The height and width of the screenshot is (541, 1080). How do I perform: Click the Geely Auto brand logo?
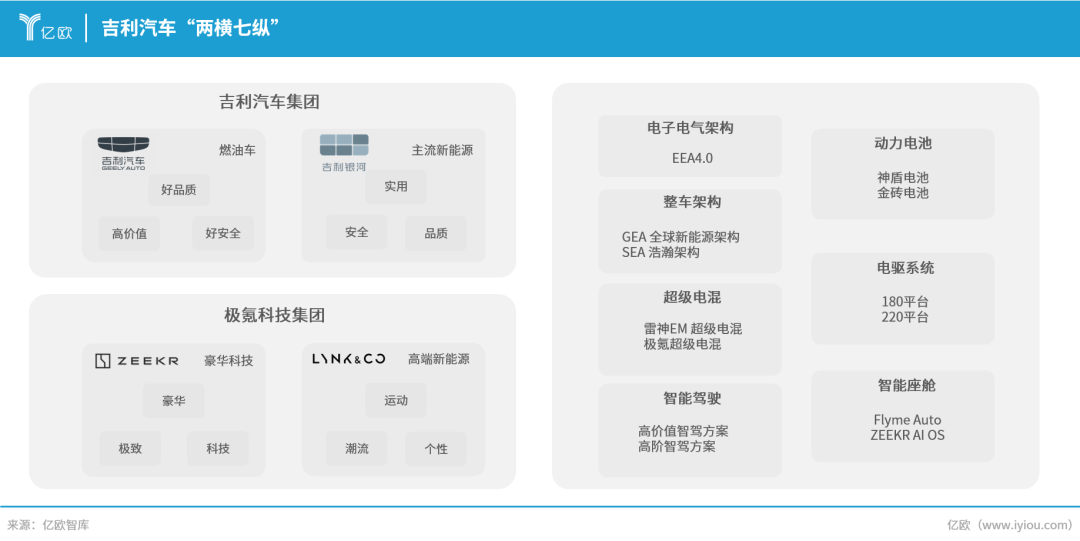coord(123,153)
